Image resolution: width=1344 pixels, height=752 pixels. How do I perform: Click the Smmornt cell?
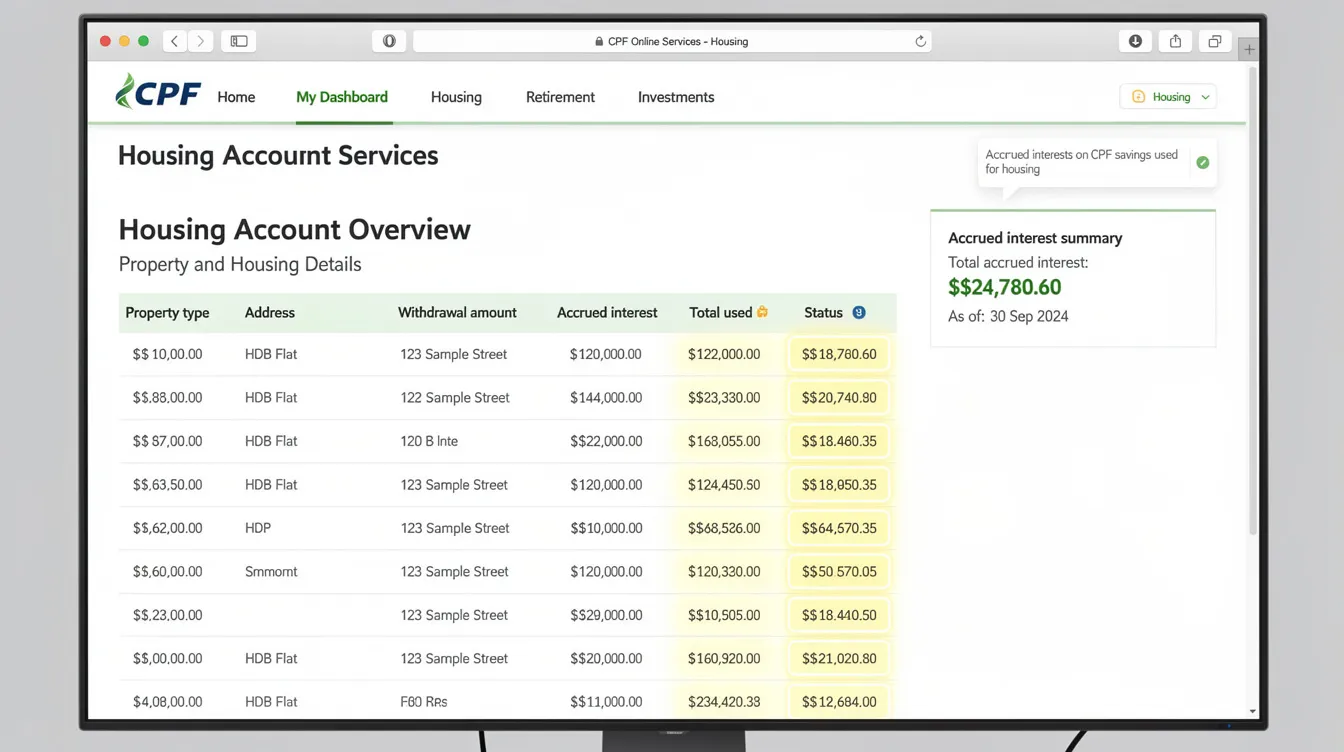click(271, 572)
